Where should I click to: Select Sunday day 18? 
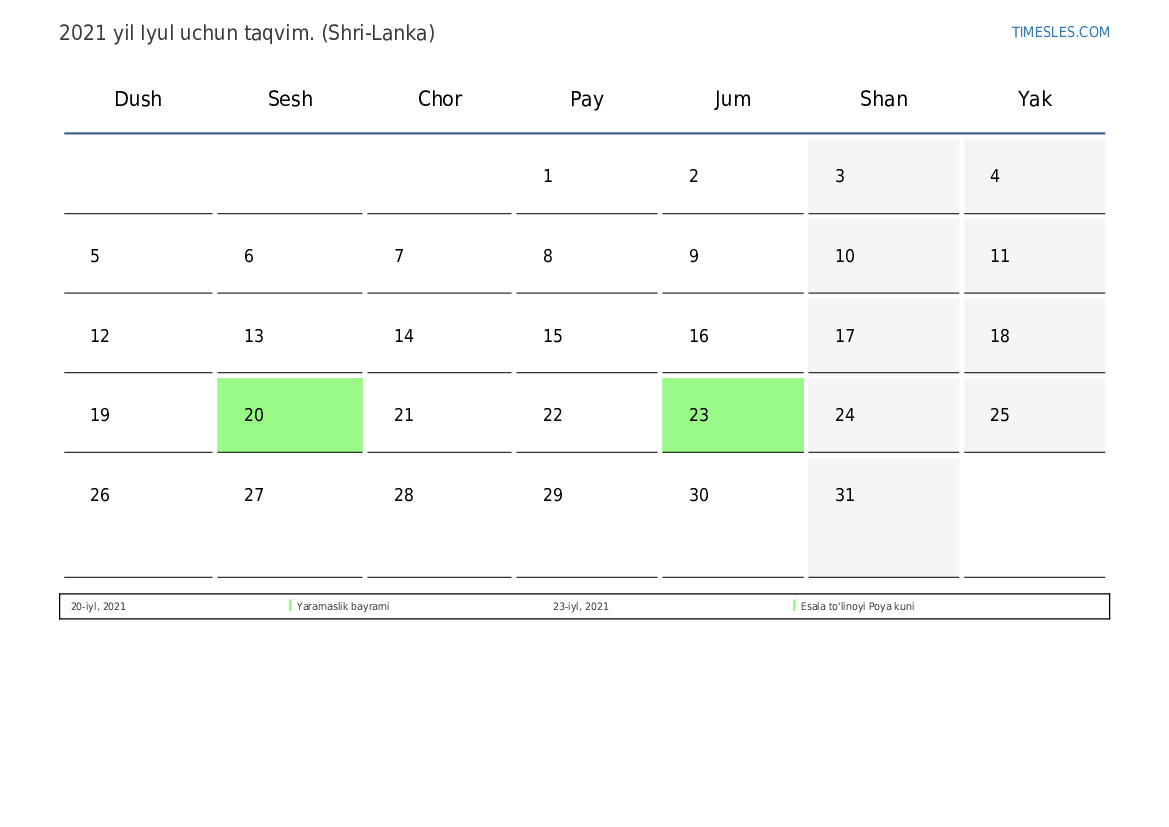(1034, 336)
